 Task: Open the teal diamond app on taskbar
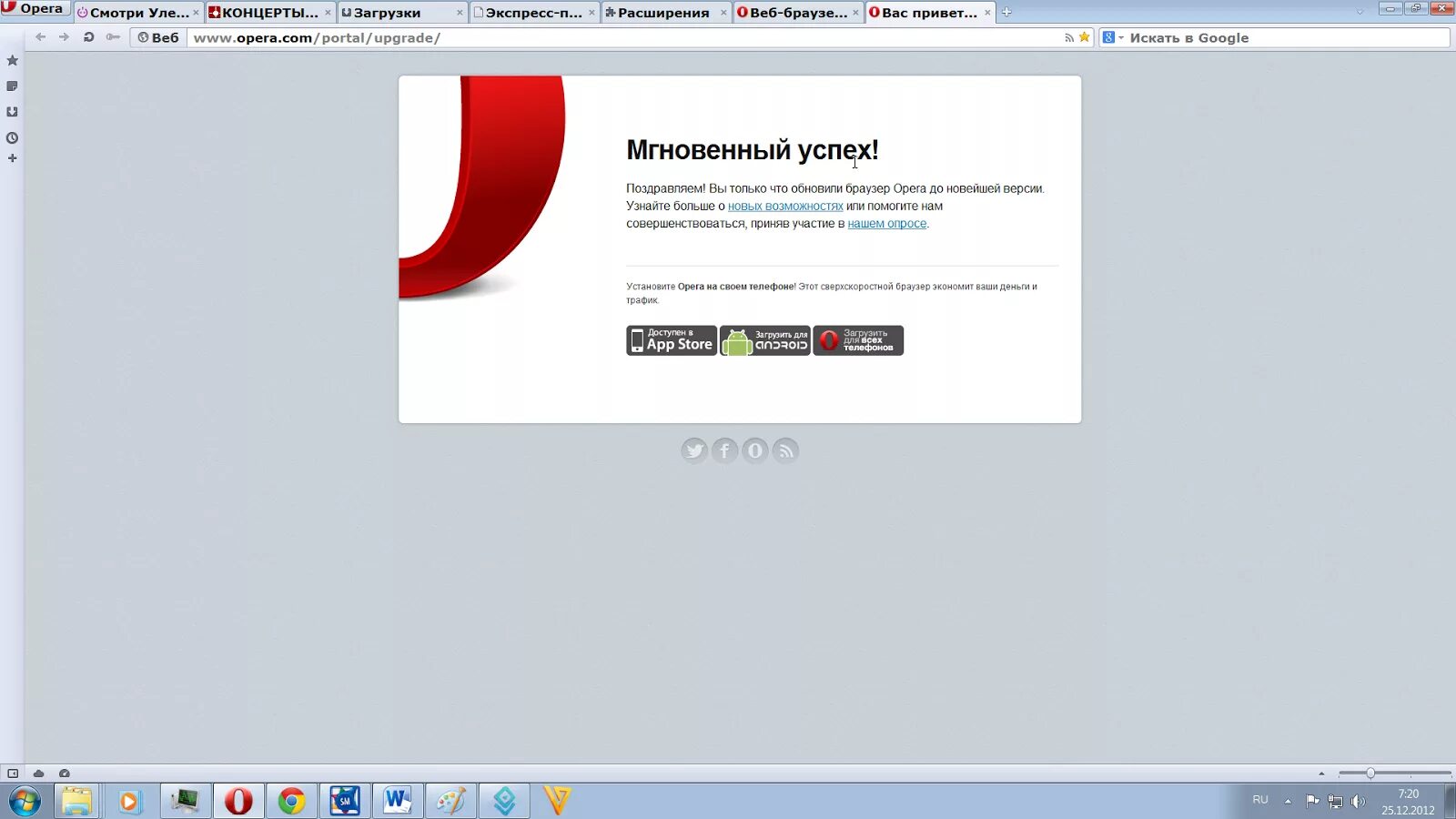504,802
